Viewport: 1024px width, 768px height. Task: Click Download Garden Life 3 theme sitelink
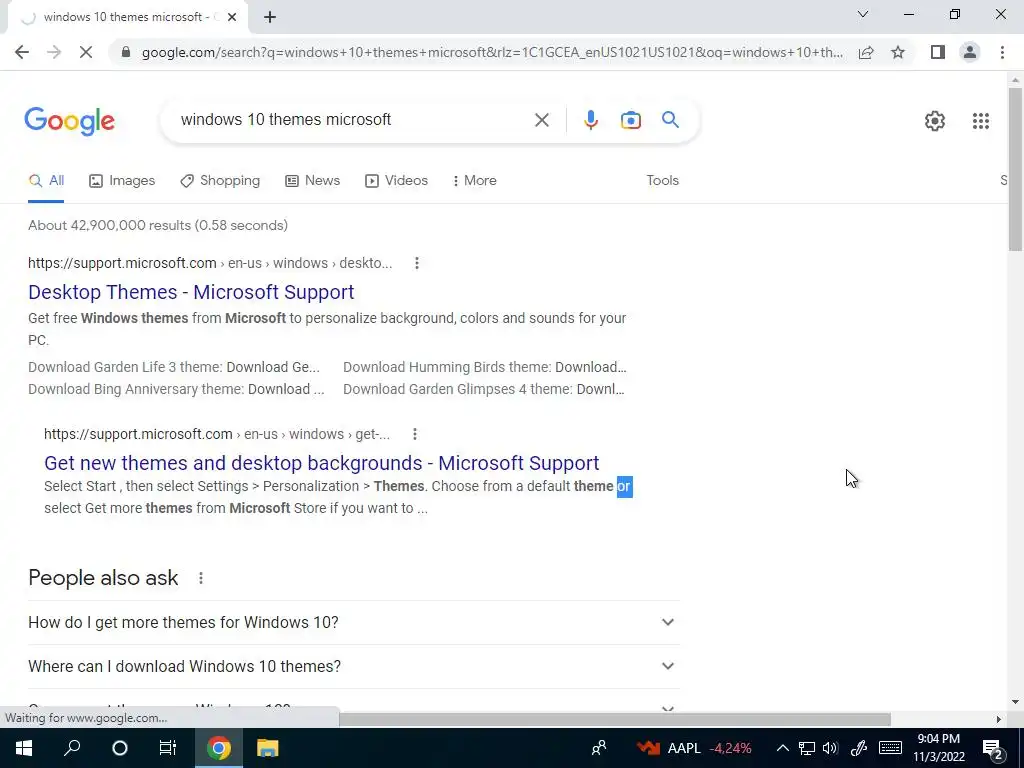pos(174,367)
